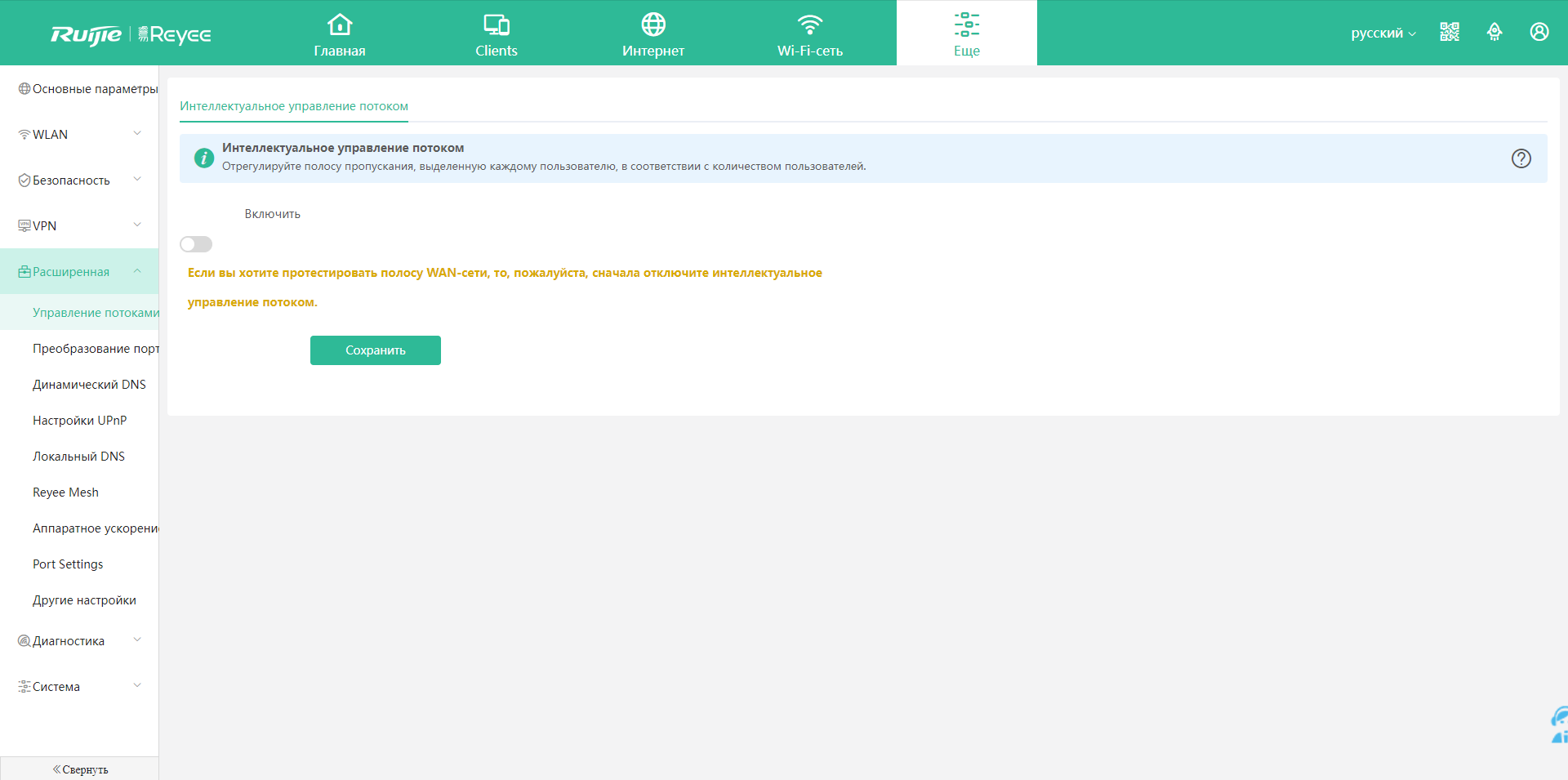1568x780 pixels.
Task: Collapse the Расширенная menu chevron
Action: 137,270
